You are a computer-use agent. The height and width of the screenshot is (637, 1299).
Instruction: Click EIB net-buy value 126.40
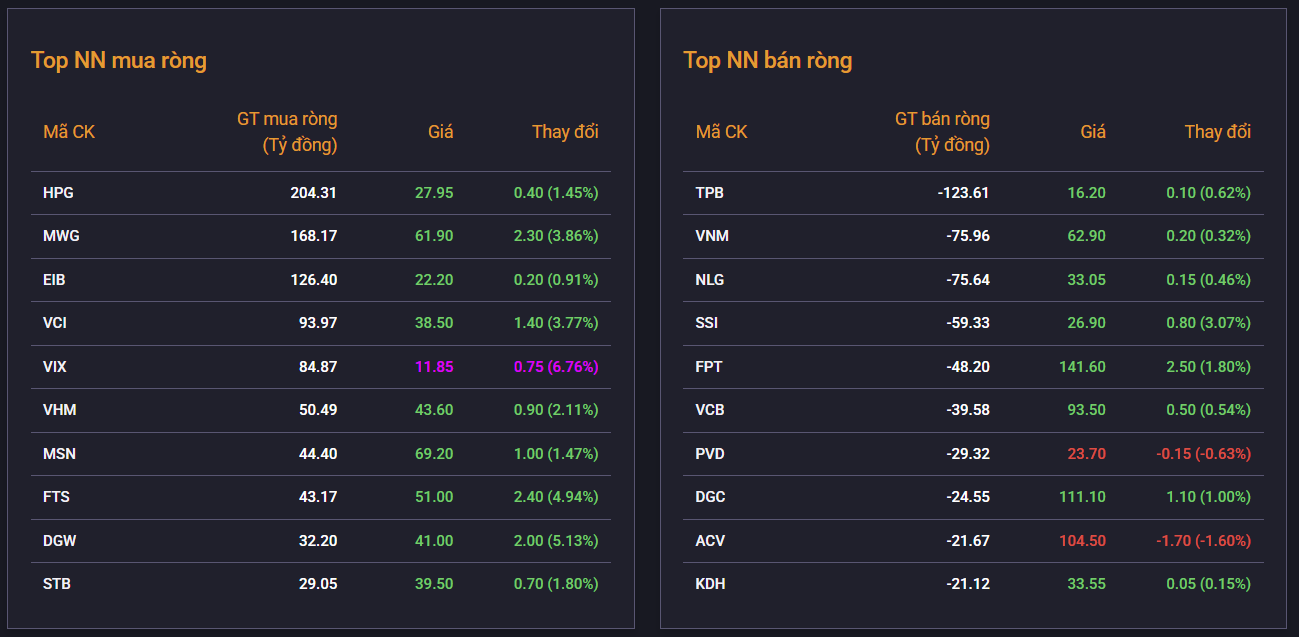click(314, 280)
